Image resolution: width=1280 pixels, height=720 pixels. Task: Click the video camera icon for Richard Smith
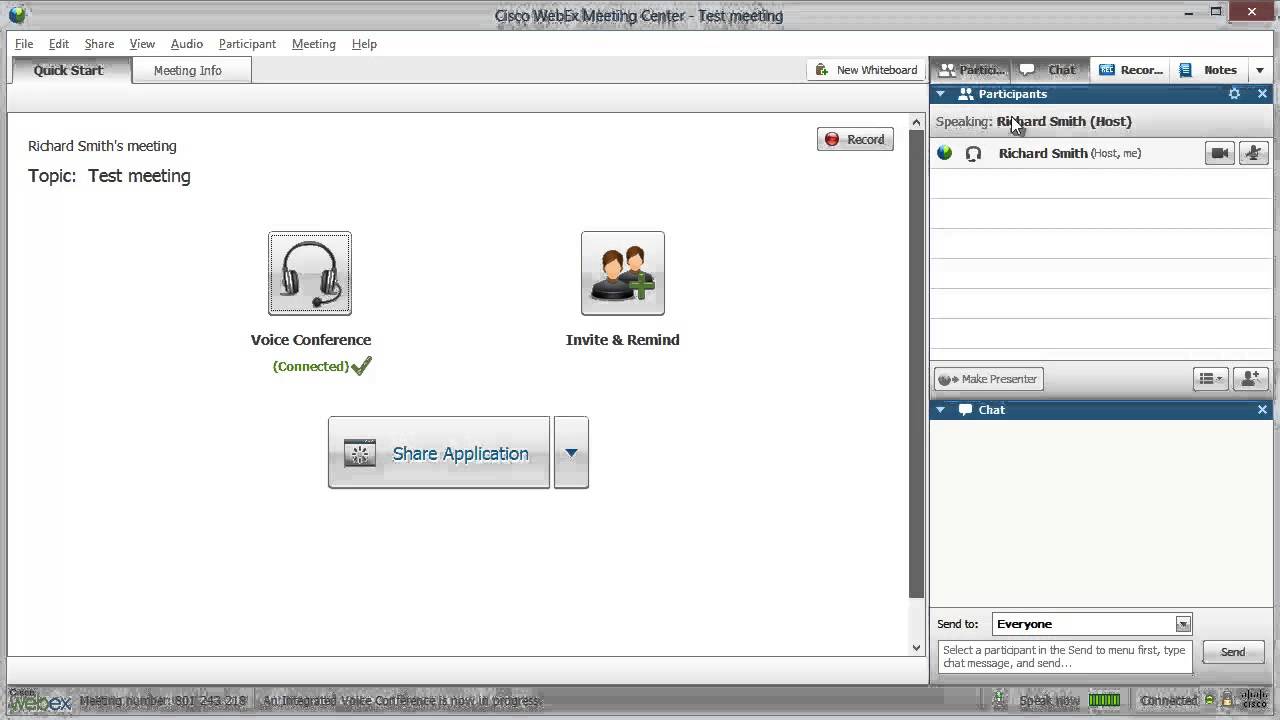coord(1220,153)
